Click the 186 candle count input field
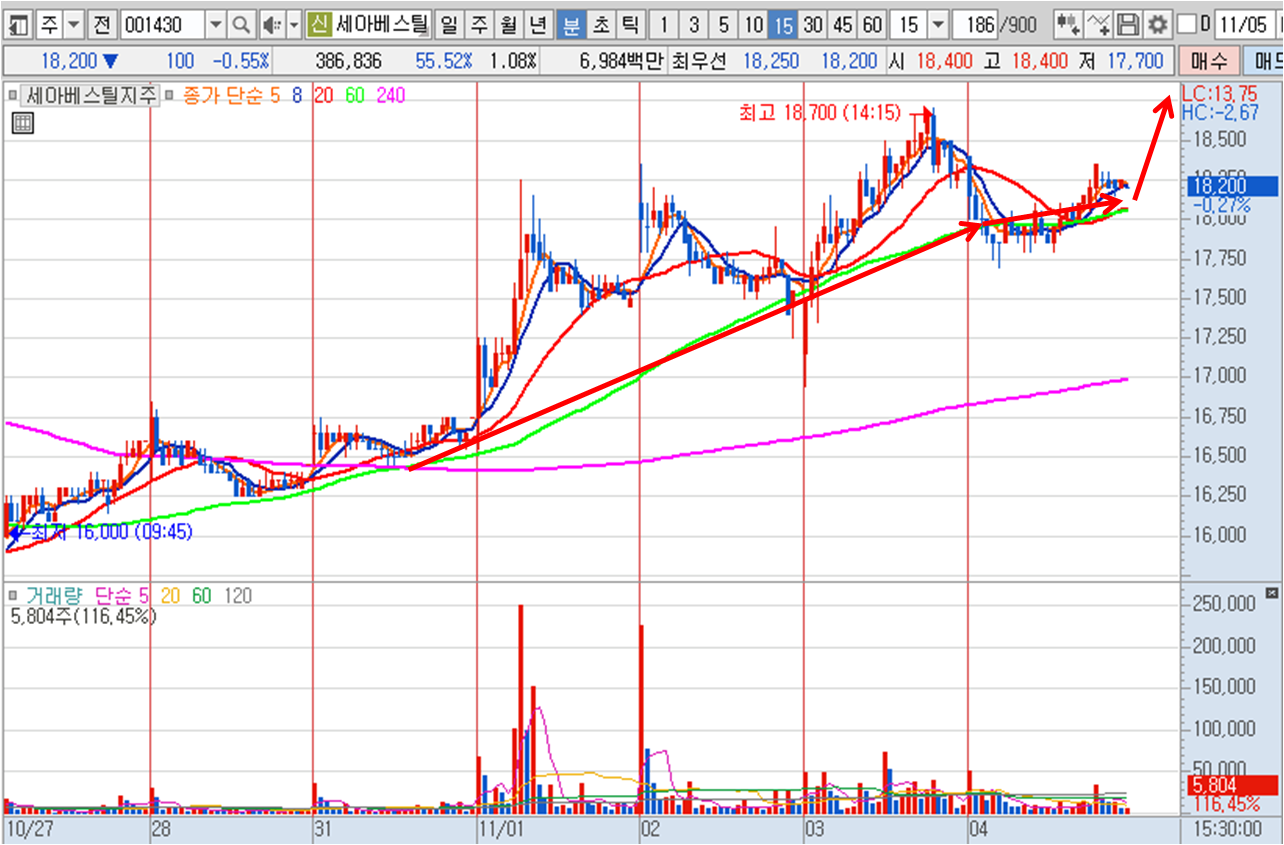The image size is (1284, 845). coord(973,23)
